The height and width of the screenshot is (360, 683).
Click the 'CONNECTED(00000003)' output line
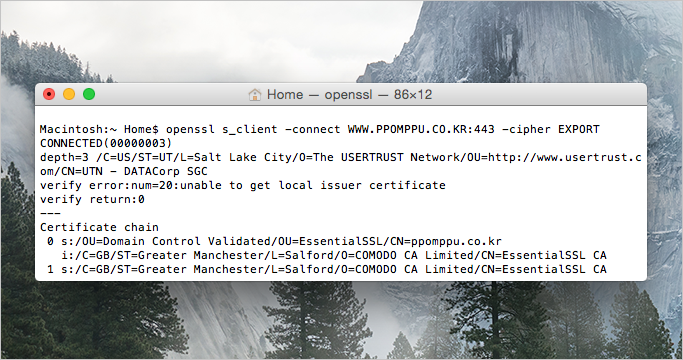(x=106, y=143)
